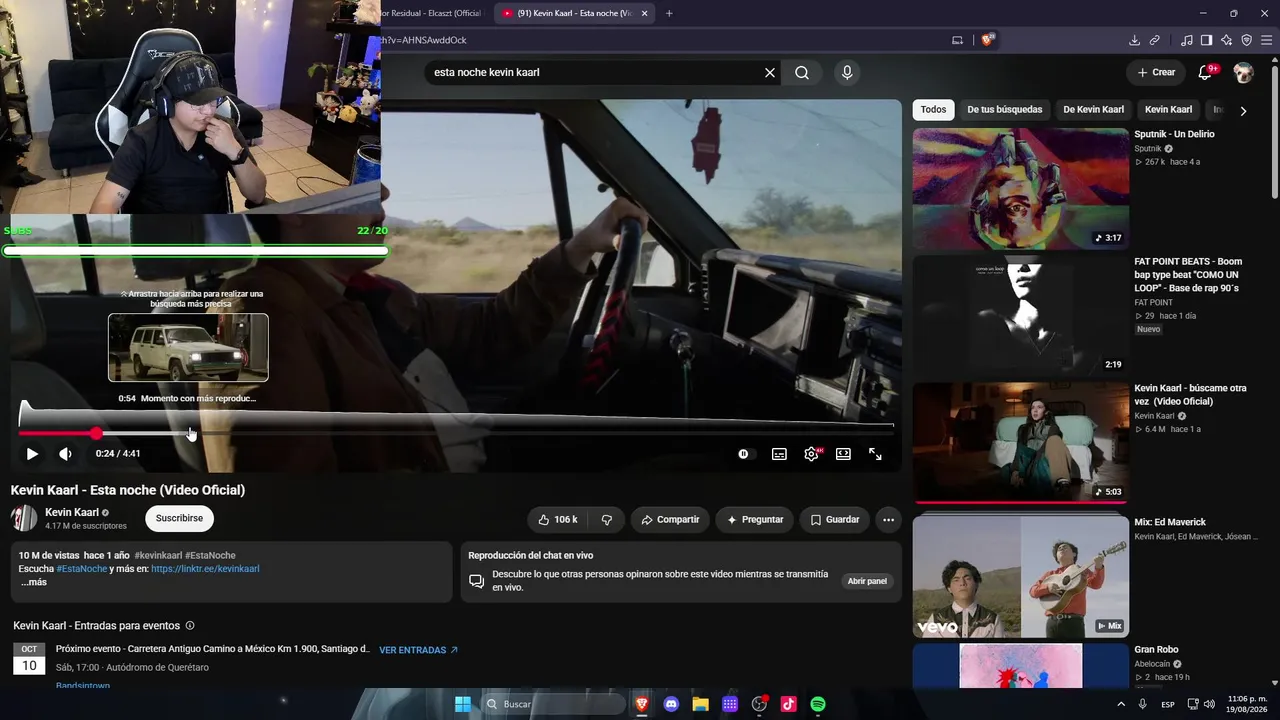1280x720 pixels.
Task: Select the De Kevin Kaarl chip
Action: click(1093, 110)
